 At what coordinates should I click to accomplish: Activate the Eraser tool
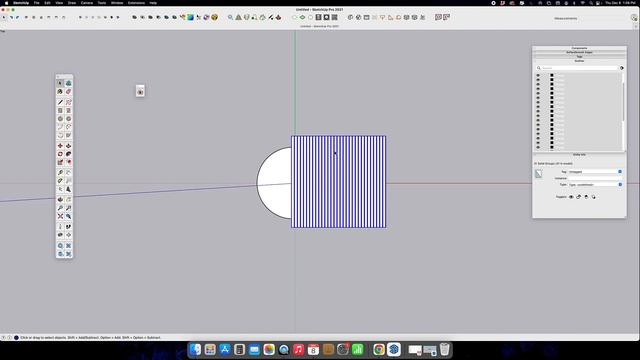(69, 92)
